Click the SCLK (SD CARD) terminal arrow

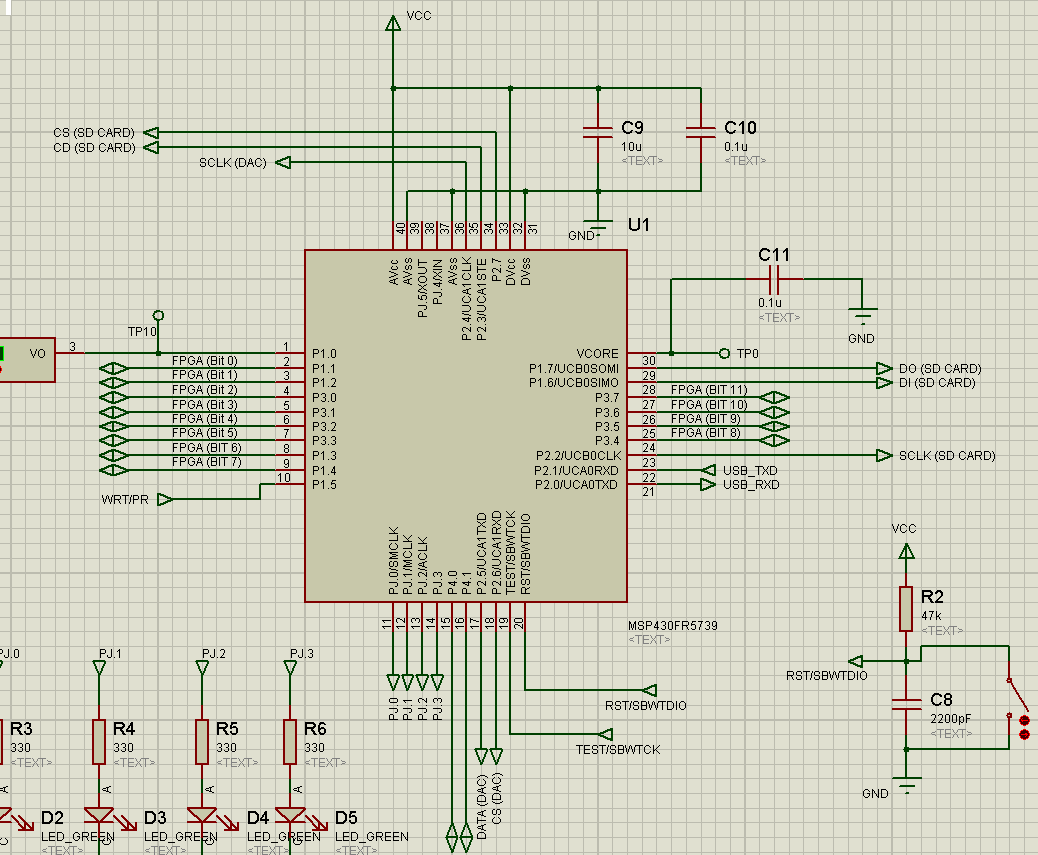point(884,455)
